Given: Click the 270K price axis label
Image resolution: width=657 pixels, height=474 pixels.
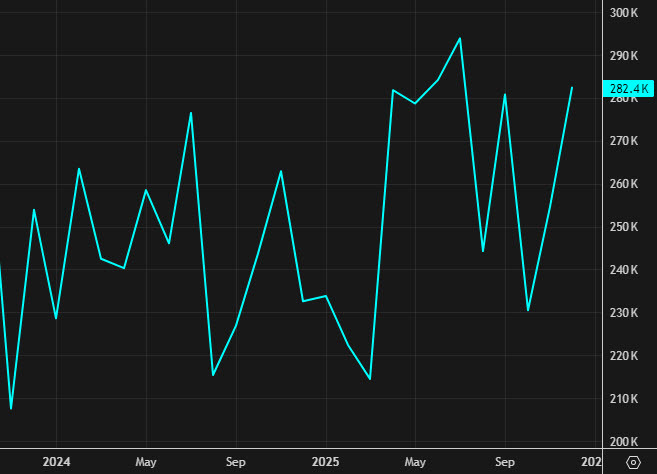Looking at the screenshot, I should [625, 141].
